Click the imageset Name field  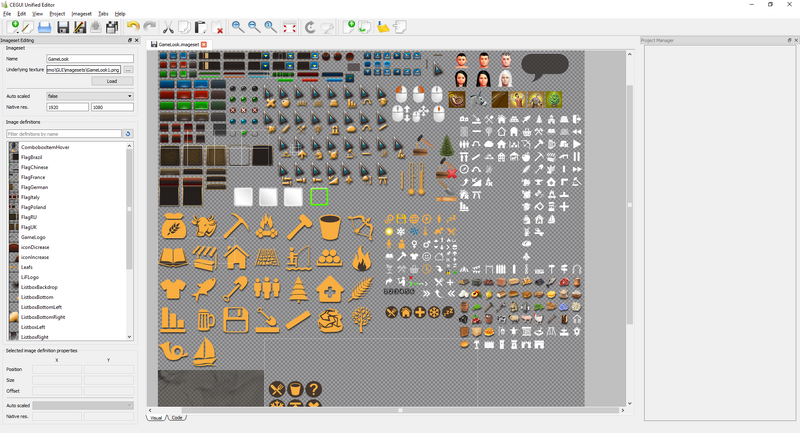pos(90,59)
